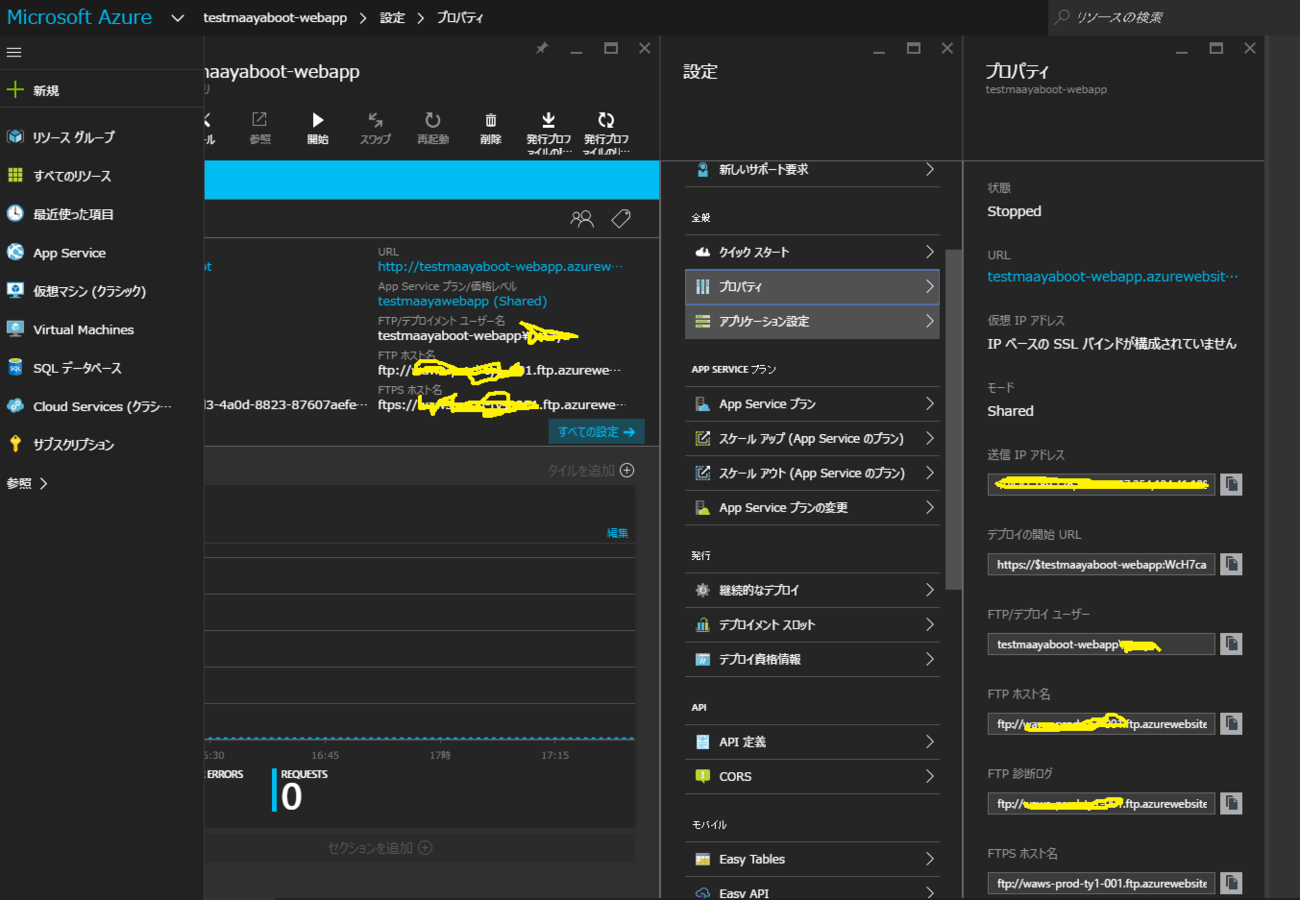Click the 設定 breadcrumb
Image resolution: width=1300 pixels, height=900 pixels.
tap(392, 18)
